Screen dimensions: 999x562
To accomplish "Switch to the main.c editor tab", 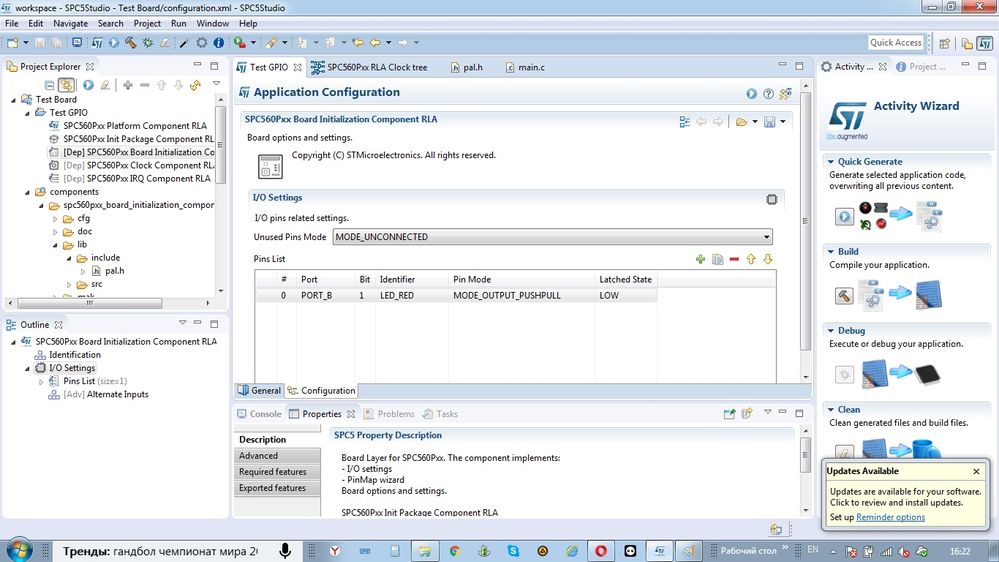I will (x=525, y=68).
